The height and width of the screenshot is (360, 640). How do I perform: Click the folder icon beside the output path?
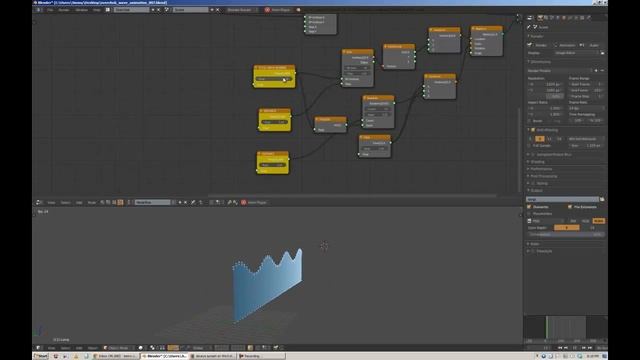tap(602, 199)
